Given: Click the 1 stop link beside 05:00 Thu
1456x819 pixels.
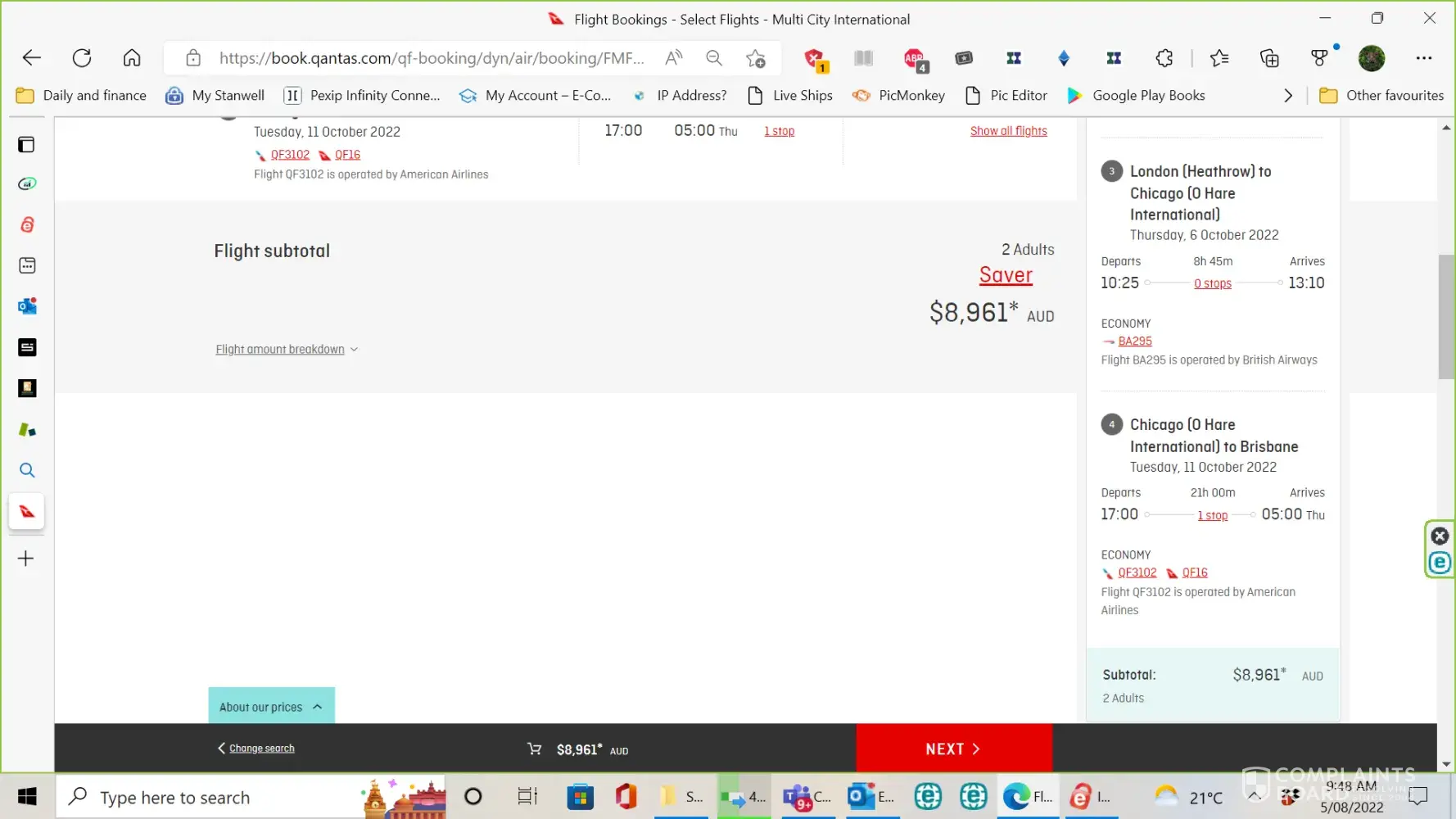Looking at the screenshot, I should (x=779, y=131).
